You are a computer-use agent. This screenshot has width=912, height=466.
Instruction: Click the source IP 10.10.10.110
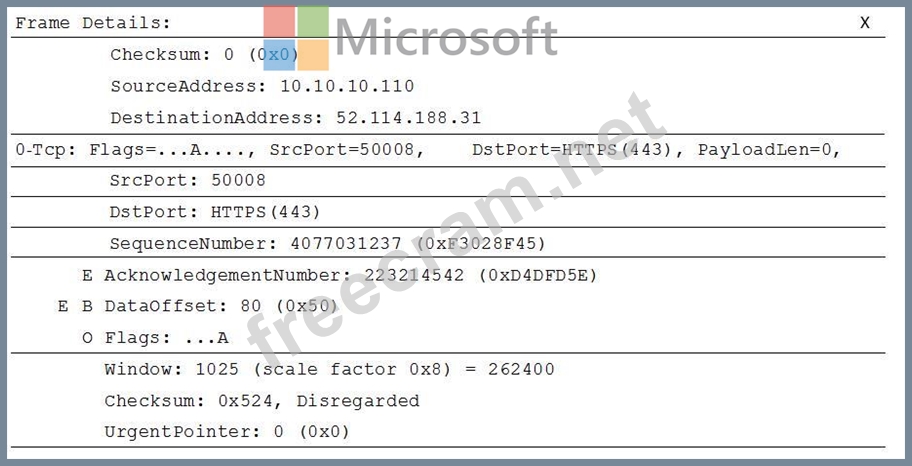347,86
